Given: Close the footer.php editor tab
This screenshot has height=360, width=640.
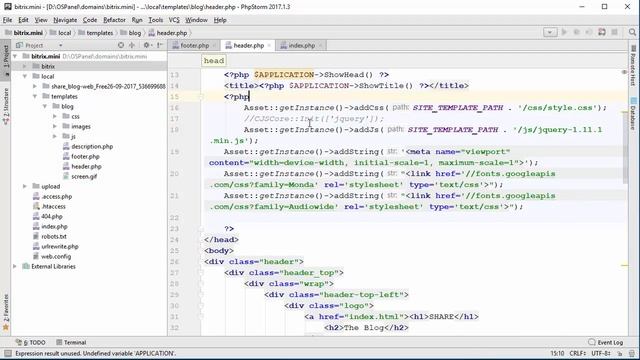Looking at the screenshot, I should 214,46.
